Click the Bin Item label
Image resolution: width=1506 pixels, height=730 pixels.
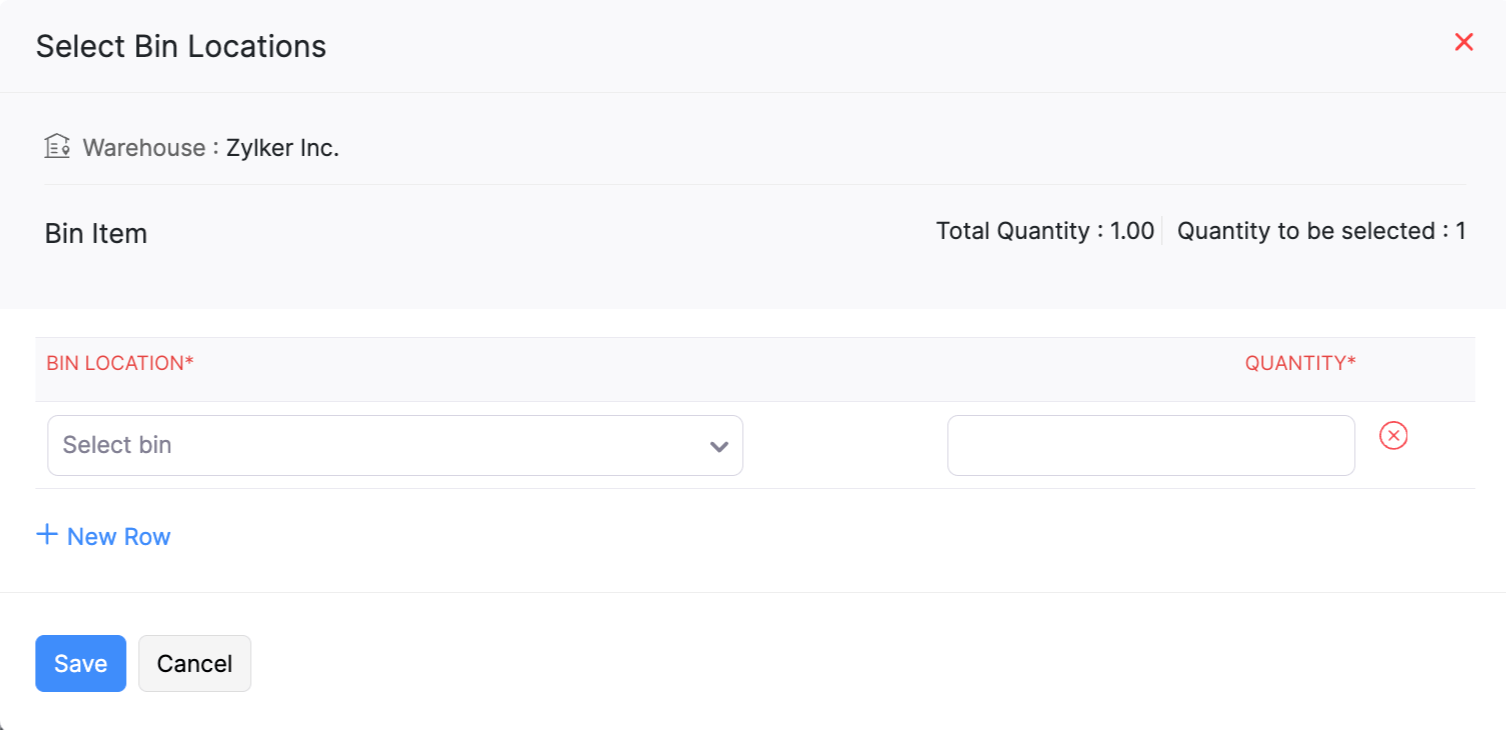tap(95, 233)
